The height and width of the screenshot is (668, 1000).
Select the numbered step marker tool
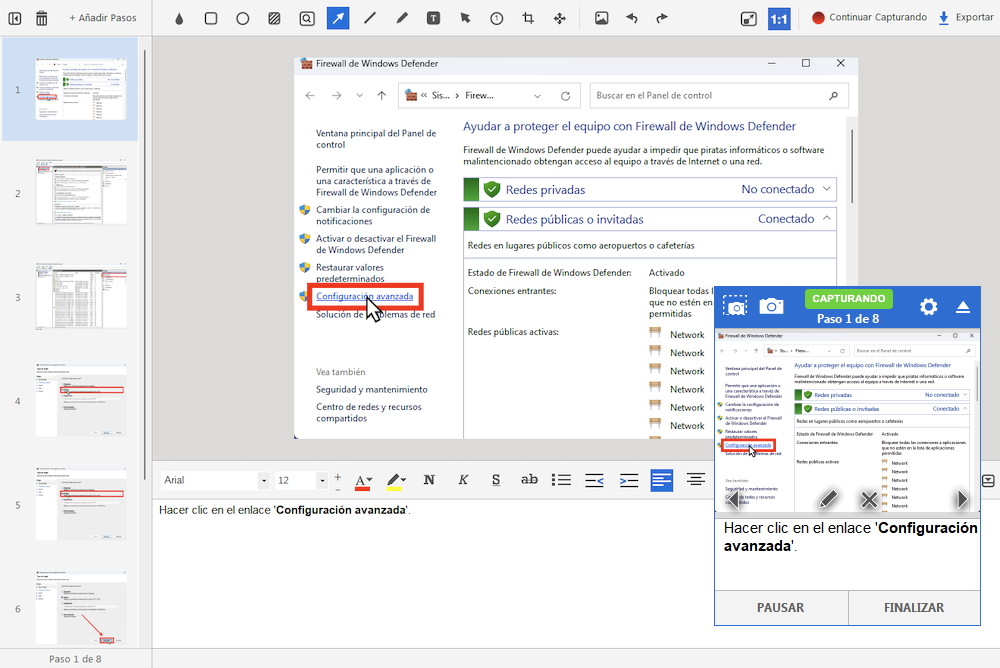coord(497,19)
